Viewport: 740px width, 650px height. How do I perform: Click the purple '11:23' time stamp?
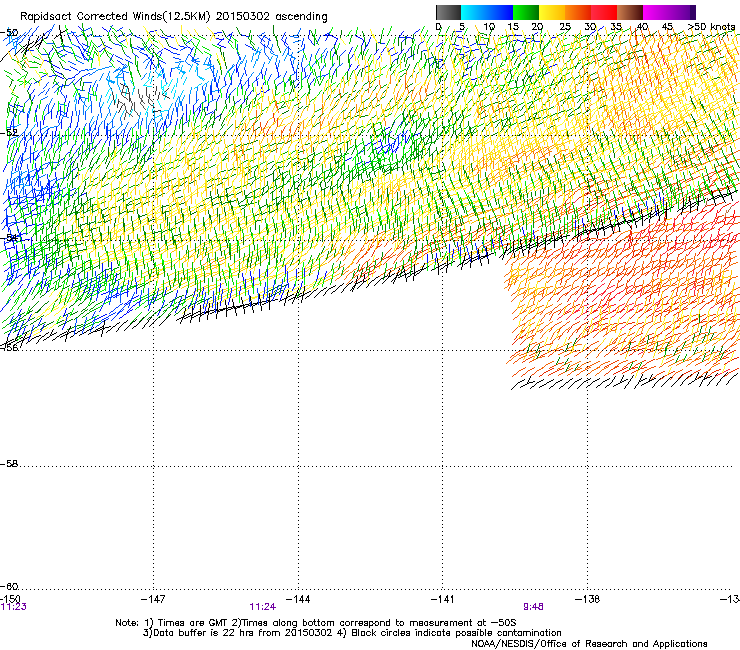click(14, 607)
